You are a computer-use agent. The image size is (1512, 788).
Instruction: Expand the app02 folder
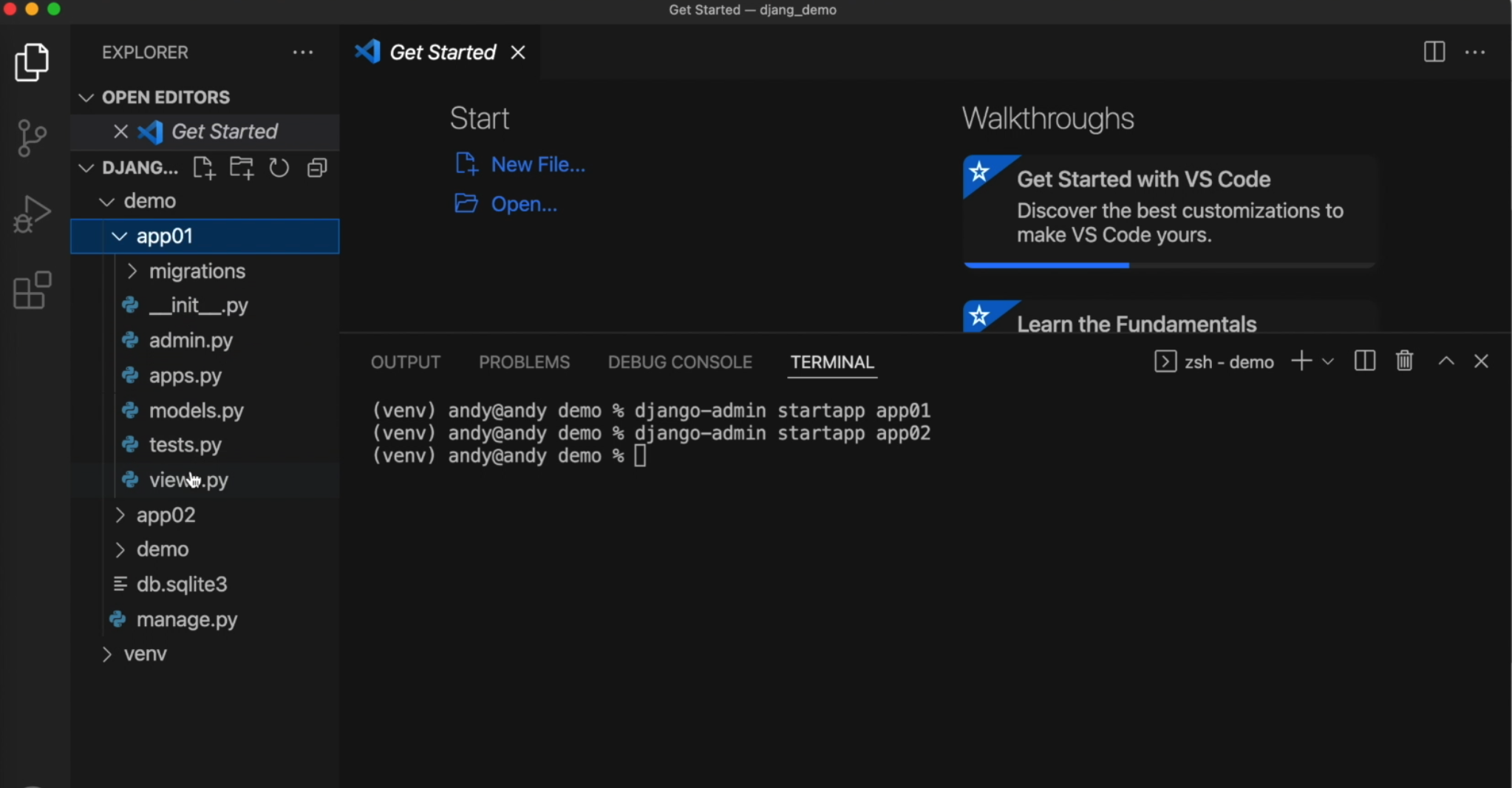[x=120, y=514]
